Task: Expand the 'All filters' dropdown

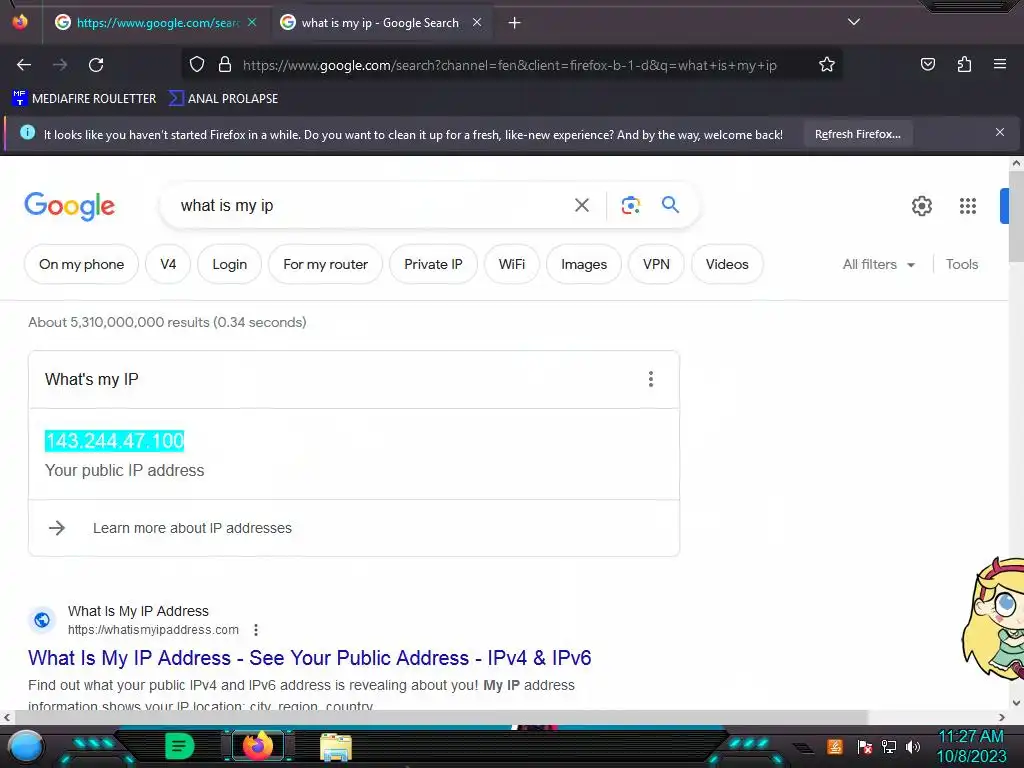Action: click(x=879, y=264)
